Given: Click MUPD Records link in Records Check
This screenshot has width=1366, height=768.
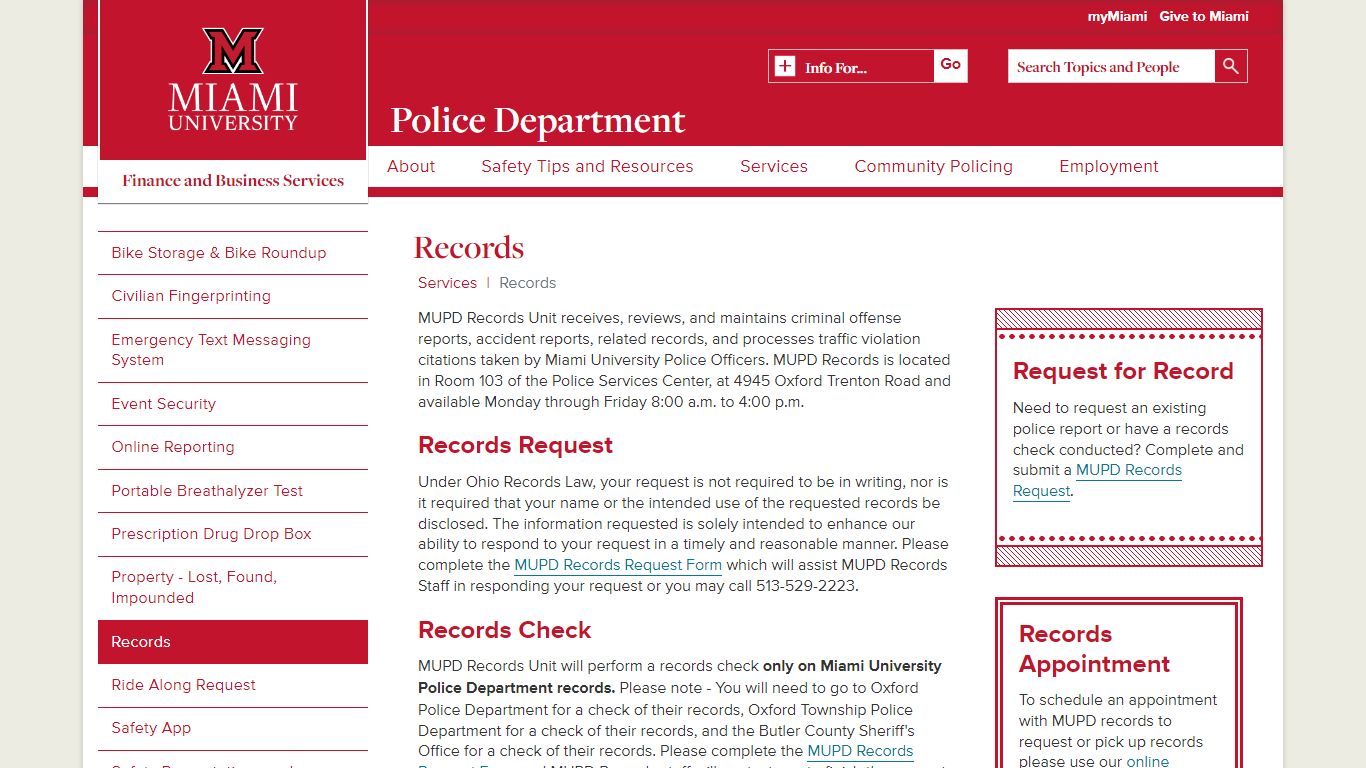Looking at the screenshot, I should 860,751.
